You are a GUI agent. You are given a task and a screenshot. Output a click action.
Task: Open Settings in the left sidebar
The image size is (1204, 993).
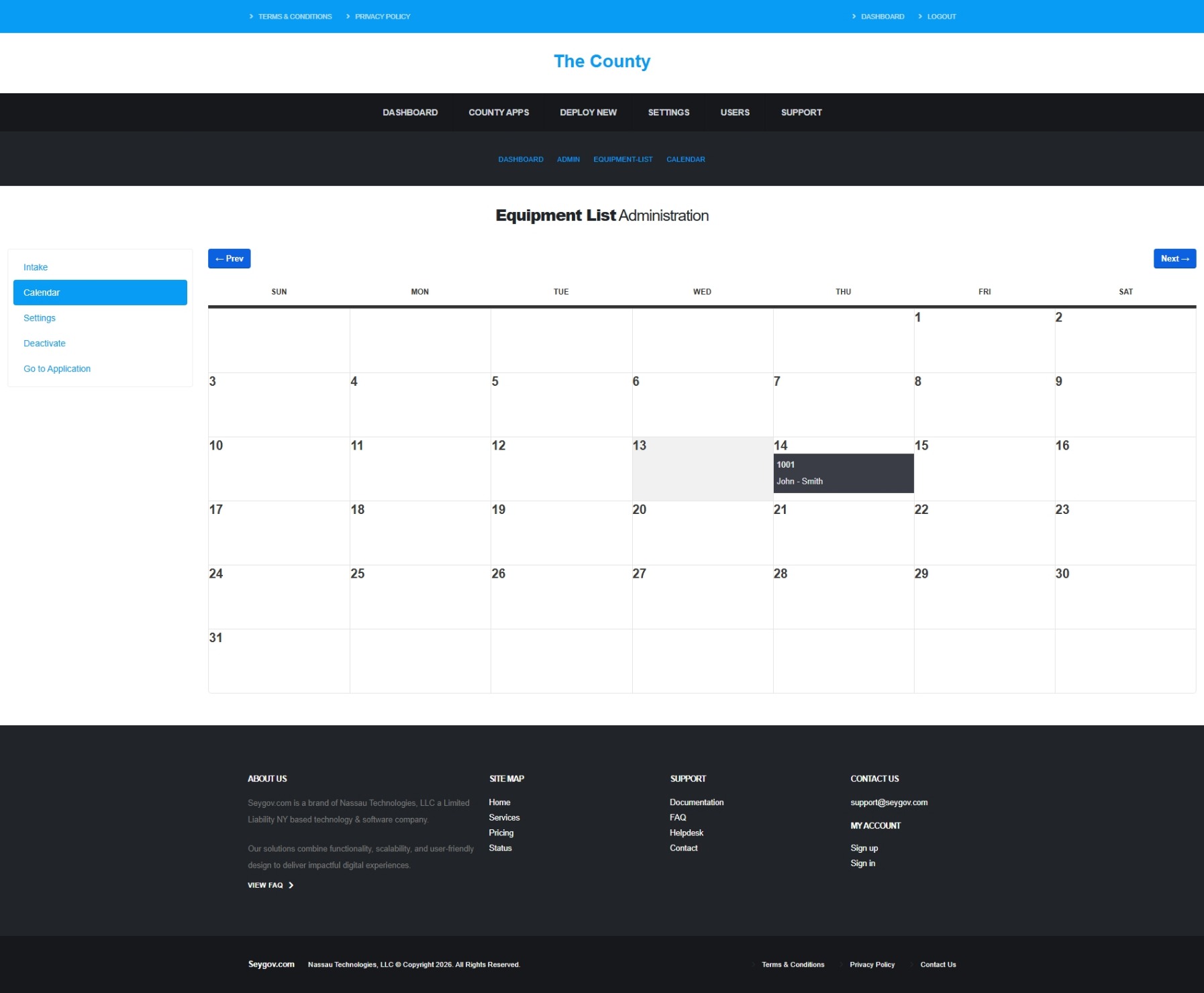coord(40,318)
